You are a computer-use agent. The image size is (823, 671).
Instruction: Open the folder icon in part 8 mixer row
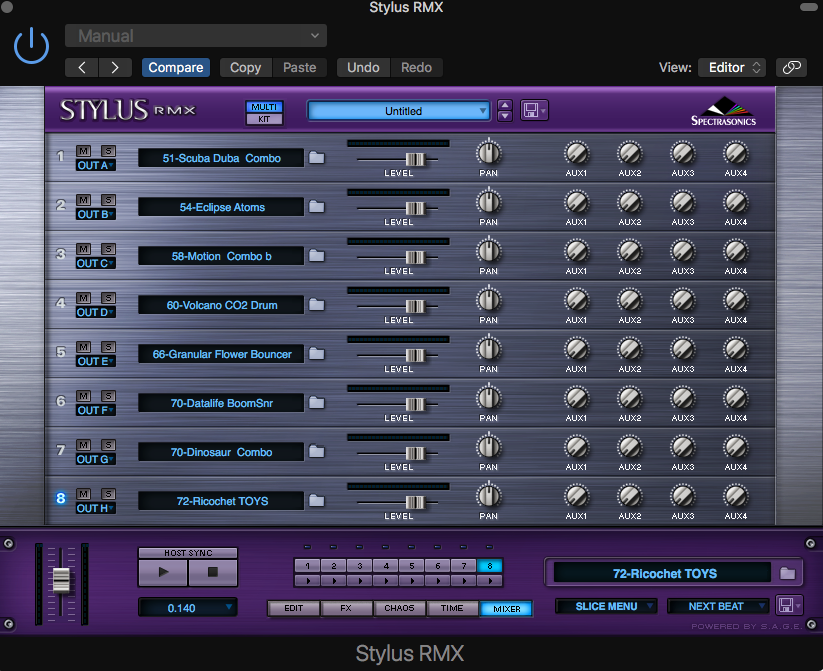tap(316, 500)
